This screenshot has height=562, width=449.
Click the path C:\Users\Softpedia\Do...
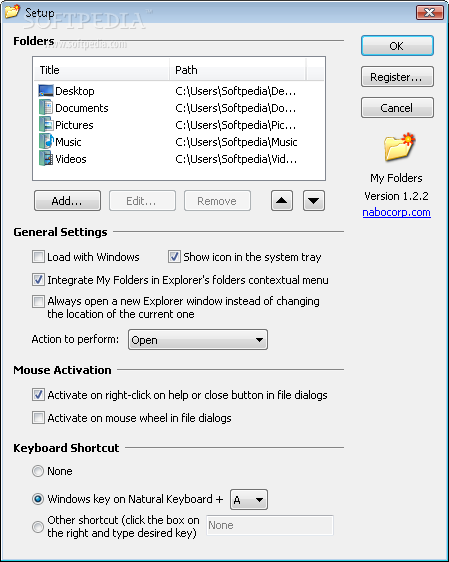click(235, 108)
